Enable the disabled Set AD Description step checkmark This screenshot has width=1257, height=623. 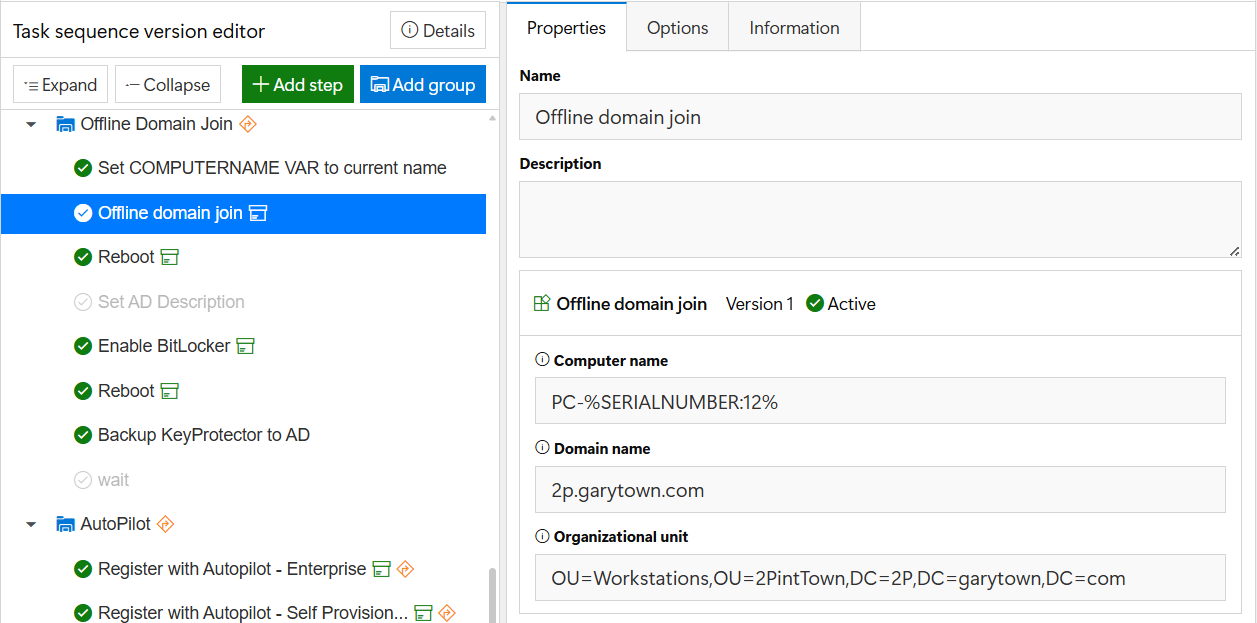point(83,302)
